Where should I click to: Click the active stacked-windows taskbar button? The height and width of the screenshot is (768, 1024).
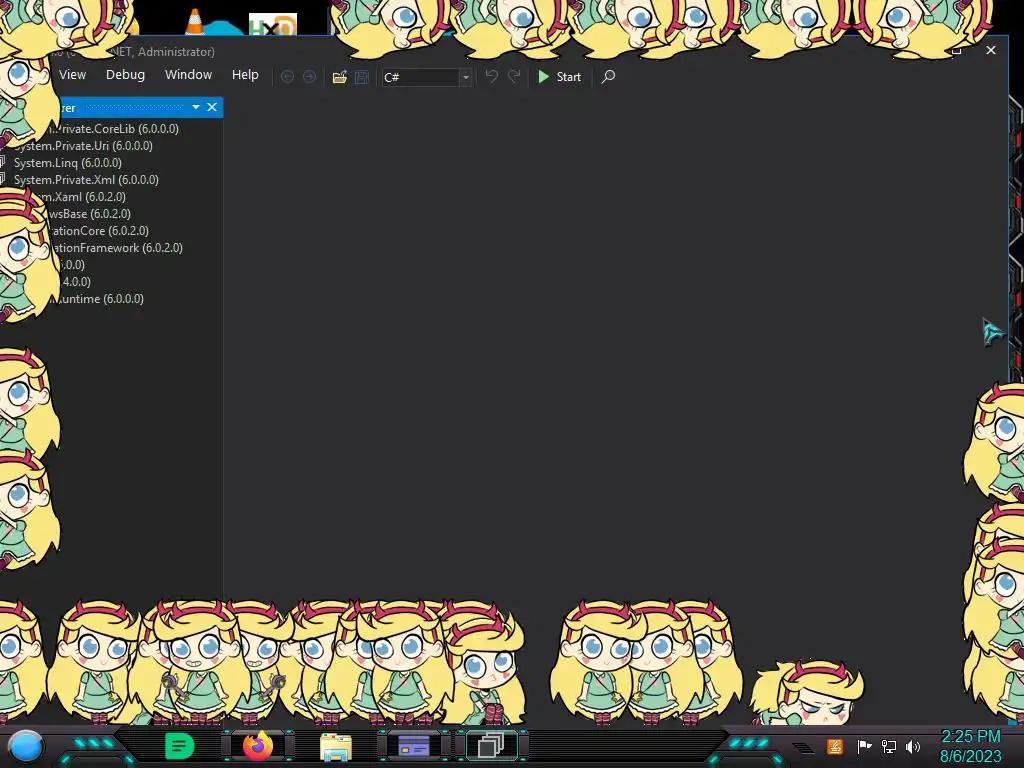(491, 745)
